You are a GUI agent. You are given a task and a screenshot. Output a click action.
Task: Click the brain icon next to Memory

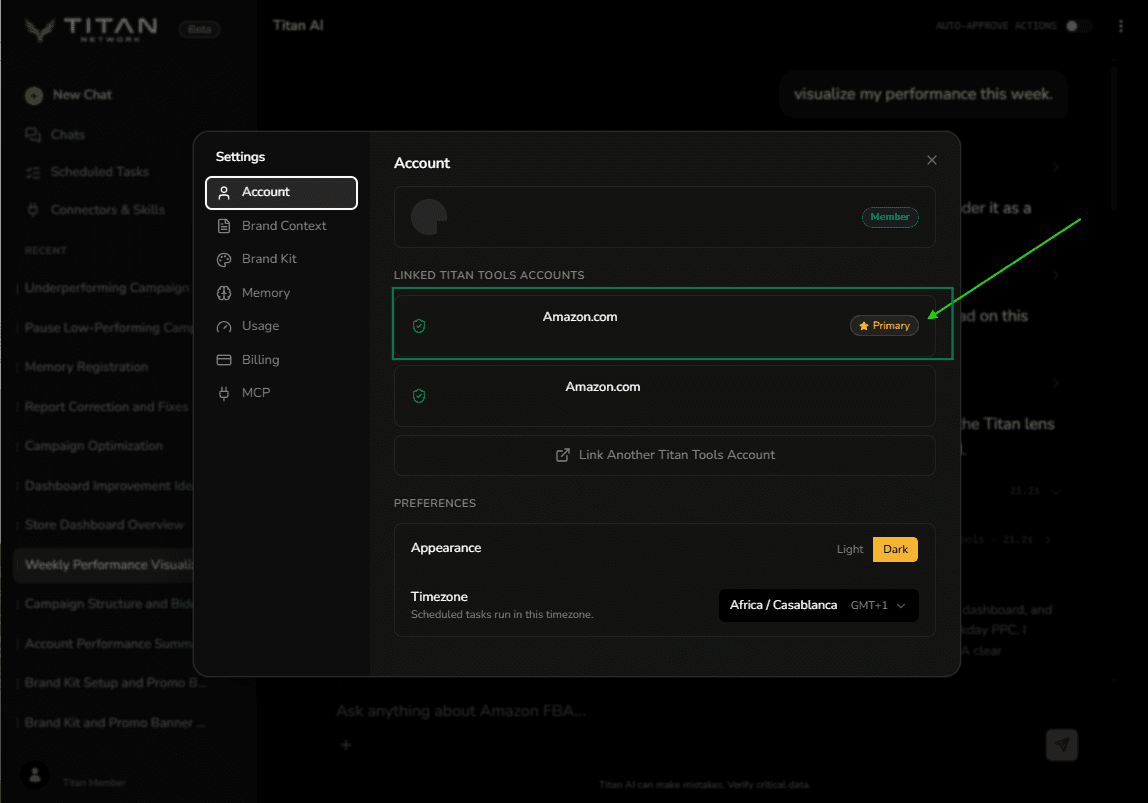pyautogui.click(x=224, y=293)
